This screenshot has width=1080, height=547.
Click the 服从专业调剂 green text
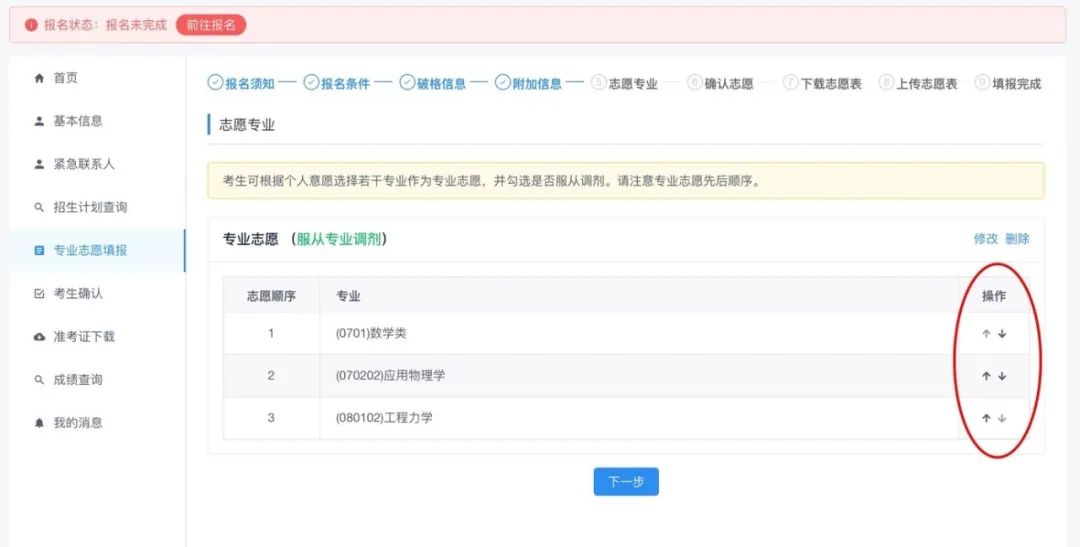point(338,239)
